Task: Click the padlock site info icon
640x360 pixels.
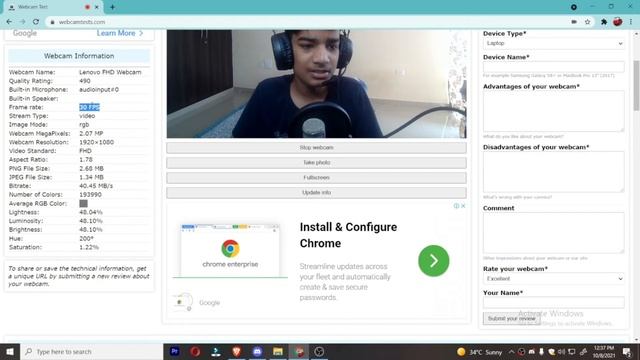Action: click(x=52, y=22)
